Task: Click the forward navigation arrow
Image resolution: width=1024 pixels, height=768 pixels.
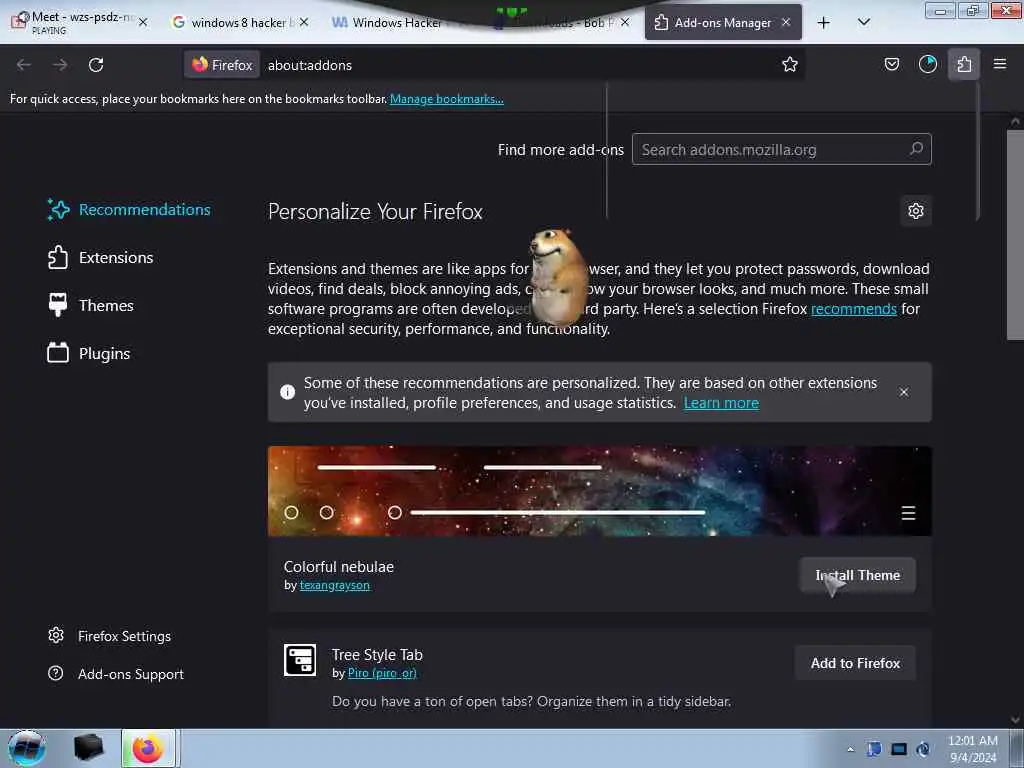Action: (x=59, y=65)
